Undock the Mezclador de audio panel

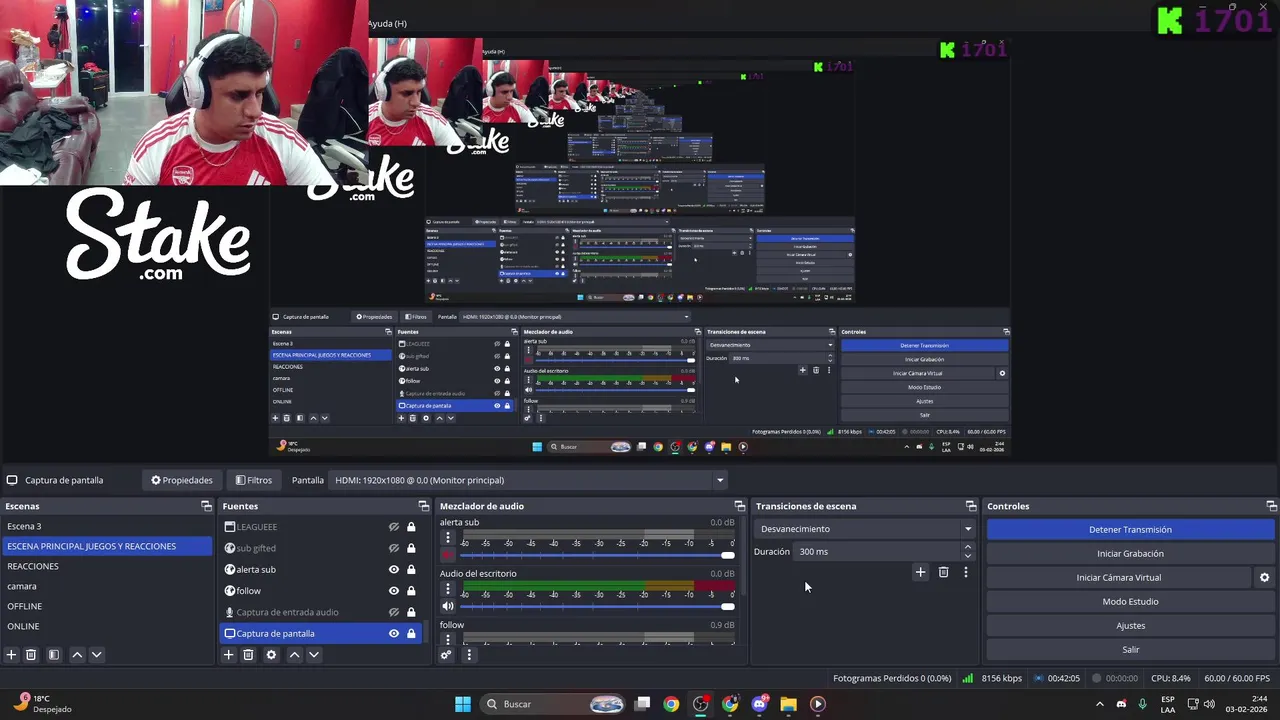pyautogui.click(x=740, y=506)
